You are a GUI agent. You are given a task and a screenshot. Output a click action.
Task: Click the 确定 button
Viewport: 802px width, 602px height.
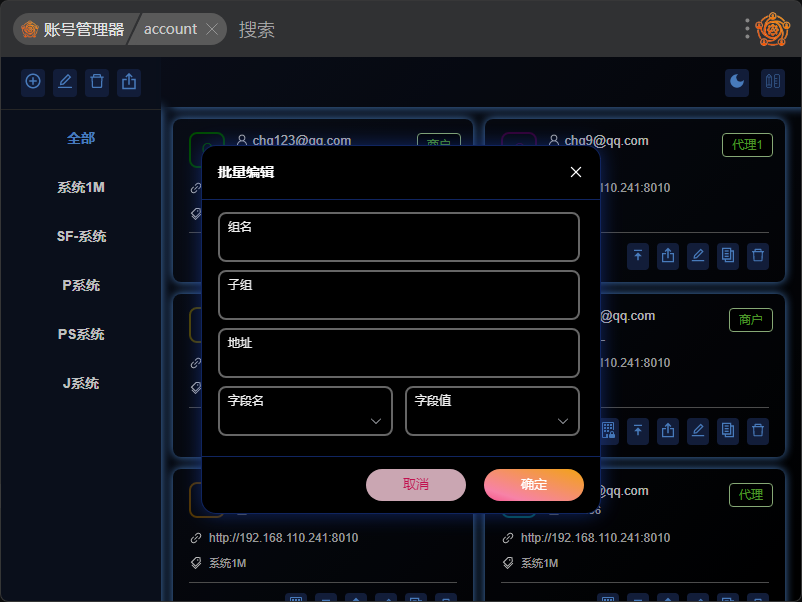point(533,484)
